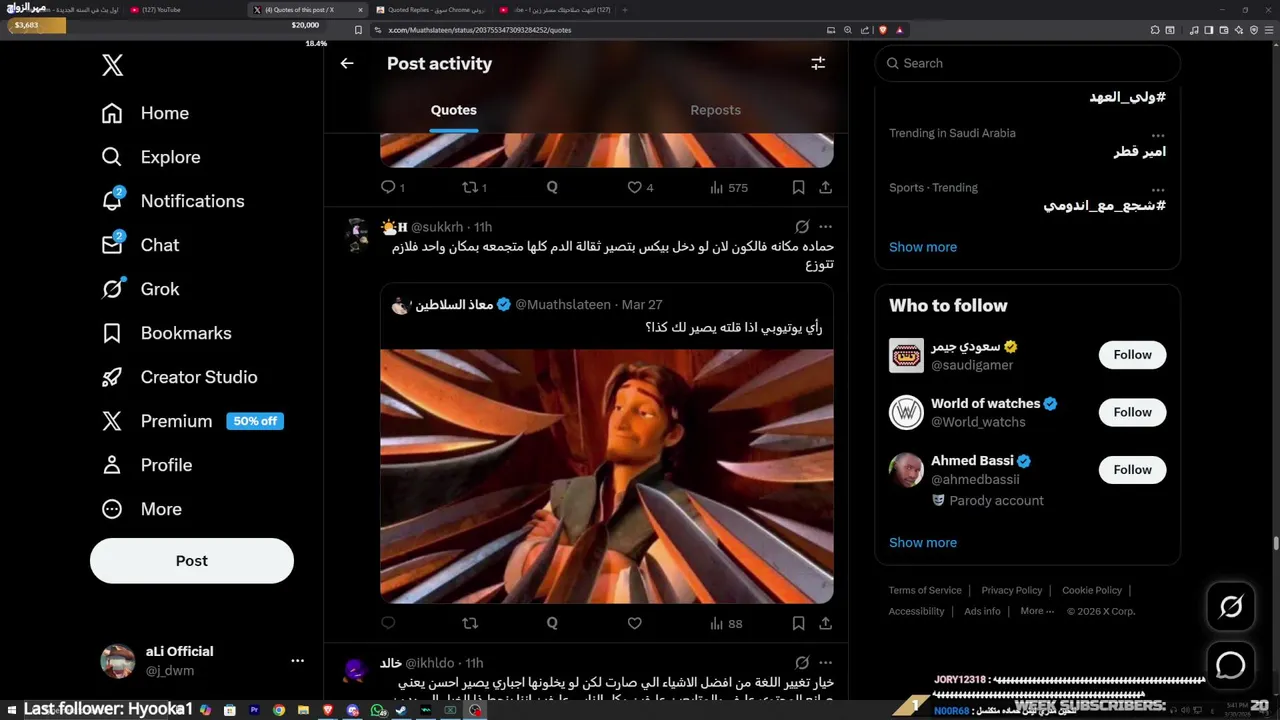Open Grok from the sidebar

point(140,289)
